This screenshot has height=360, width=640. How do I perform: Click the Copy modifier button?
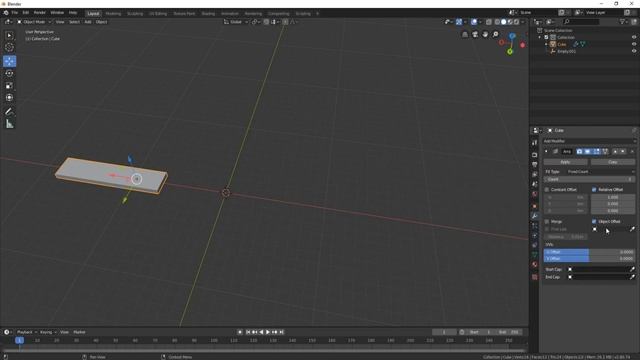click(613, 162)
